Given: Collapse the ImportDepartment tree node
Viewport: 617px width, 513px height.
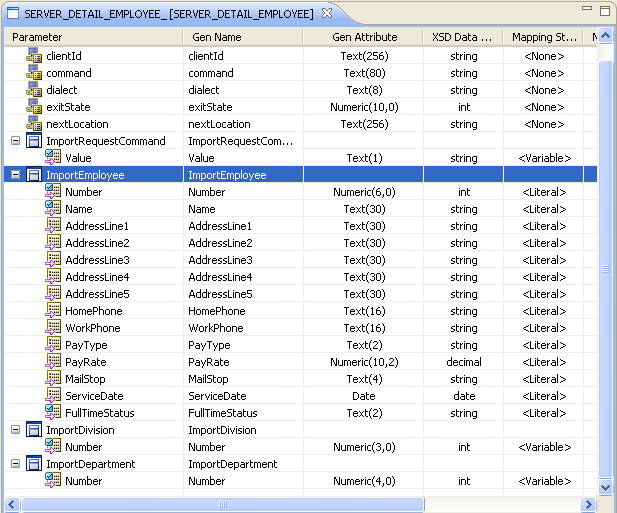Looking at the screenshot, I should tap(15, 464).
